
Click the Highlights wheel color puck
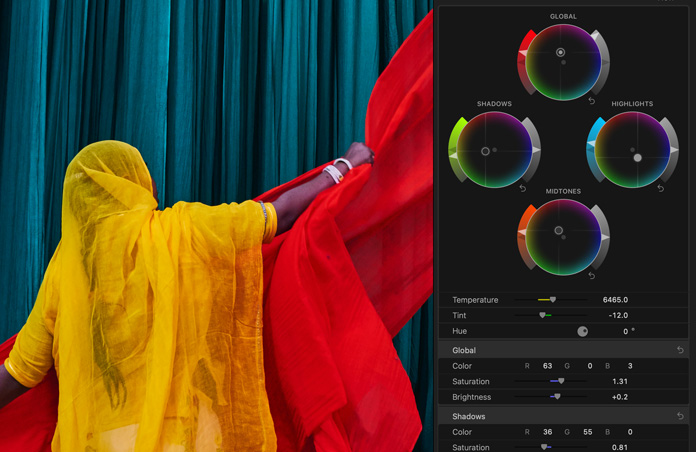[x=638, y=158]
